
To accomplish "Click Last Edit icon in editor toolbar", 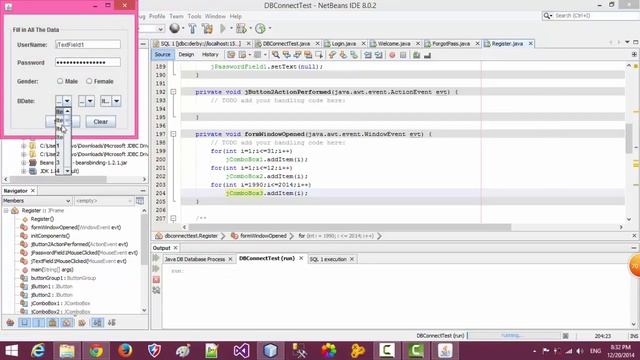I will tap(231, 55).
